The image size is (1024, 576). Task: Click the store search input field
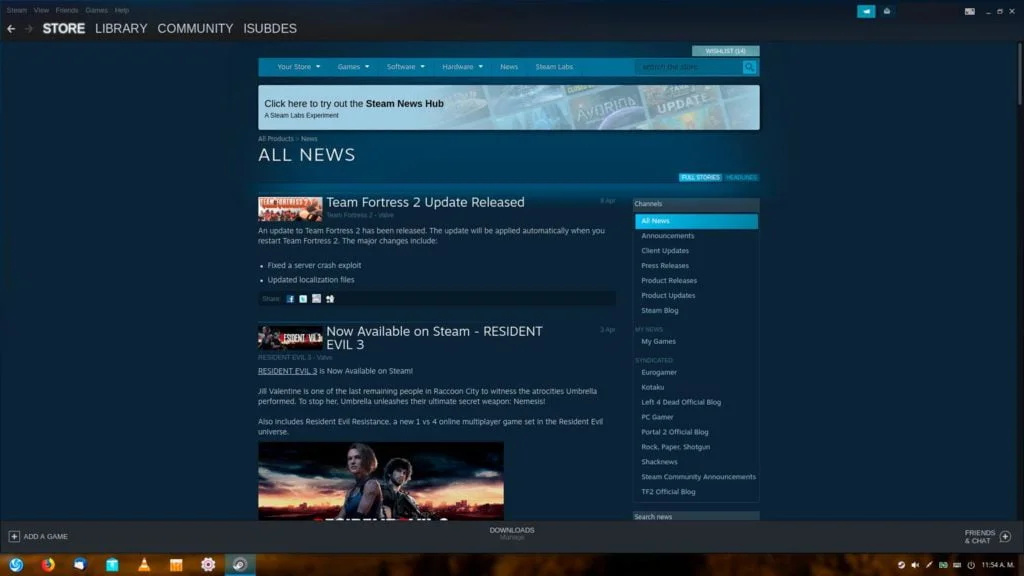688,67
